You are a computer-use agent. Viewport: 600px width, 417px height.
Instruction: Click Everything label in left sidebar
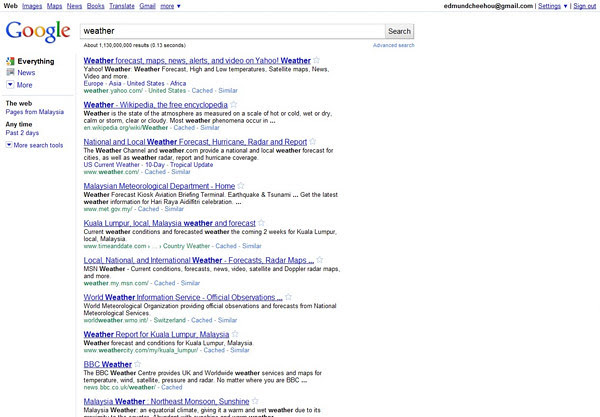click(36, 61)
